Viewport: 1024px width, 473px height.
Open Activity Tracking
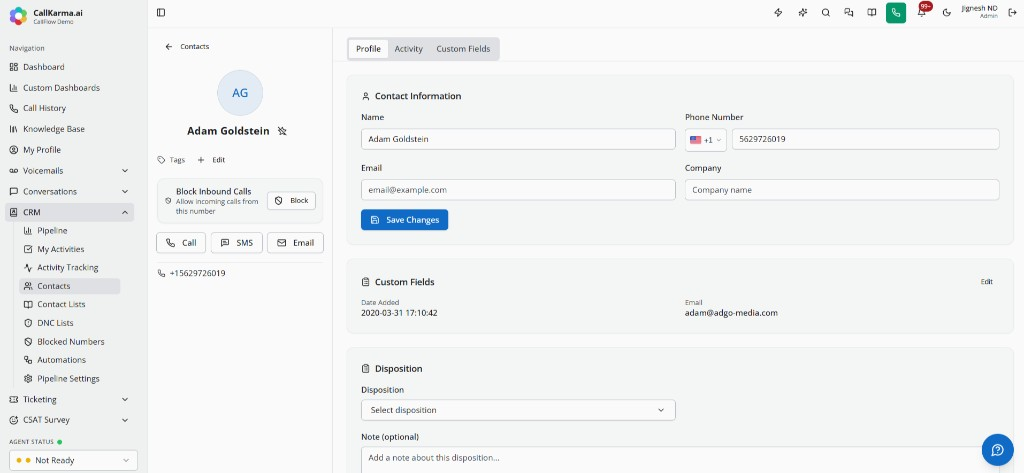[x=70, y=267]
